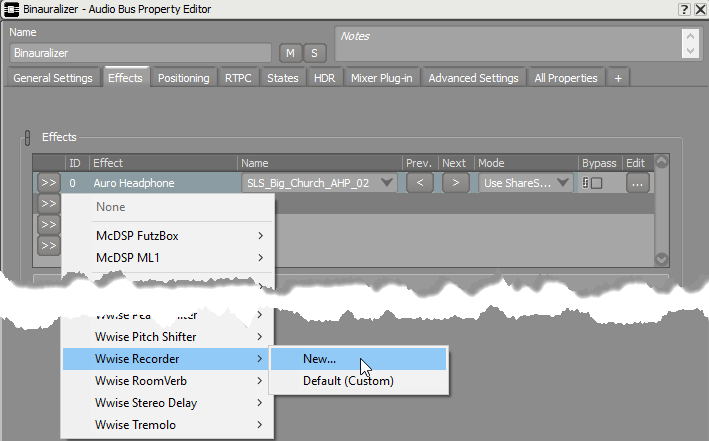Click the Wwise app icon in title bar
709x441 pixels.
click(x=11, y=9)
